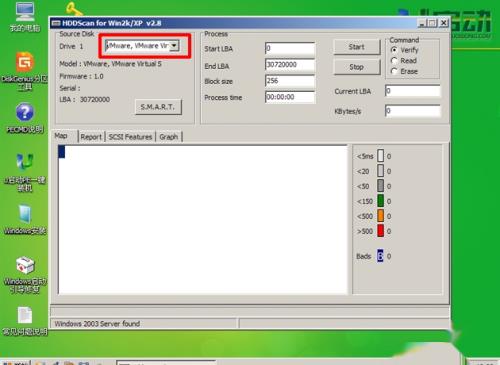Click the Stop button
Viewport: 500px width, 365px height.
(x=357, y=67)
